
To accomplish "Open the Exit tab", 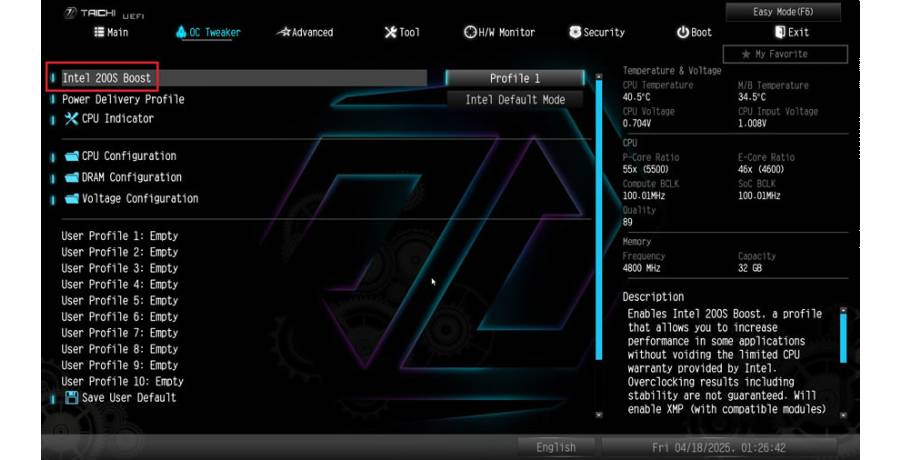I will [792, 32].
